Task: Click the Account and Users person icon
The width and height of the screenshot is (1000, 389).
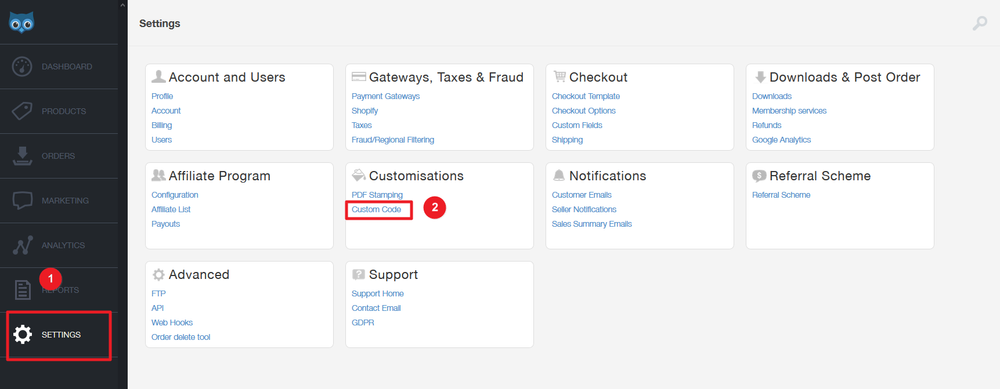Action: tap(158, 77)
